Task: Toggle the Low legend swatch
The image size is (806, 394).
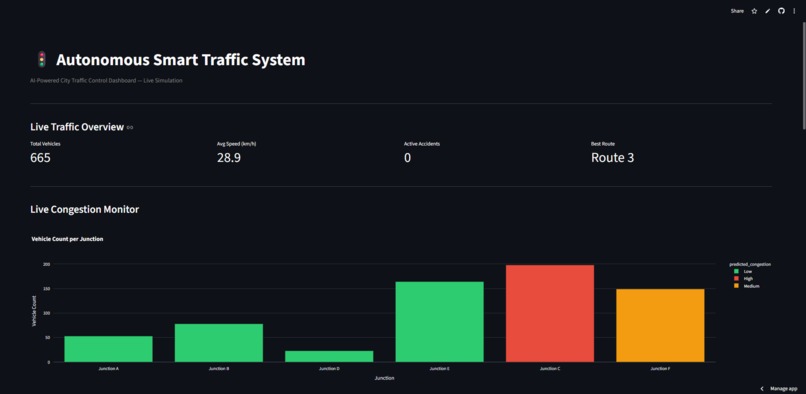Action: [737, 271]
